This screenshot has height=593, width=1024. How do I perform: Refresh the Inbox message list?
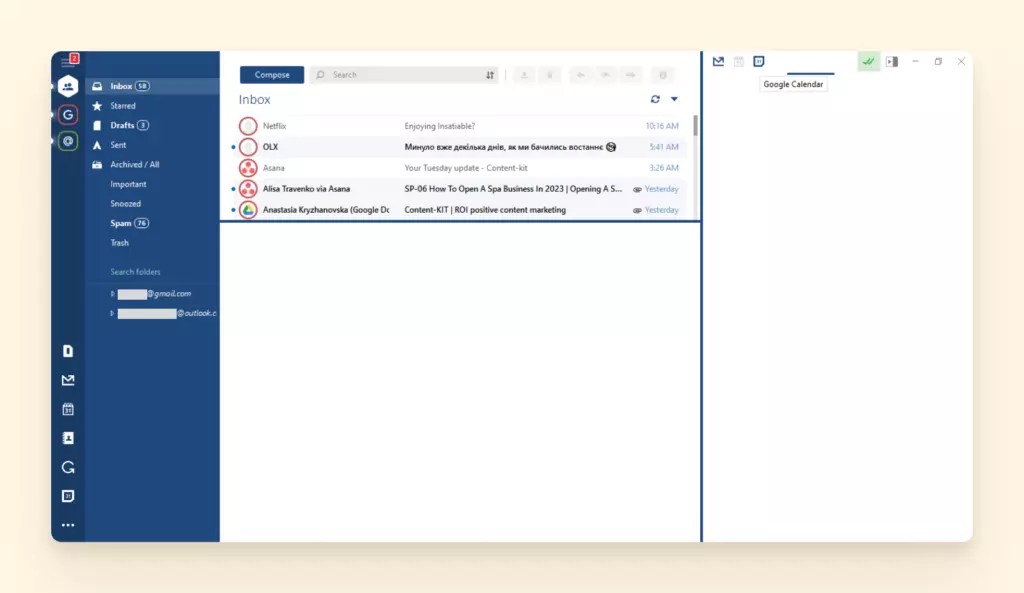point(655,99)
